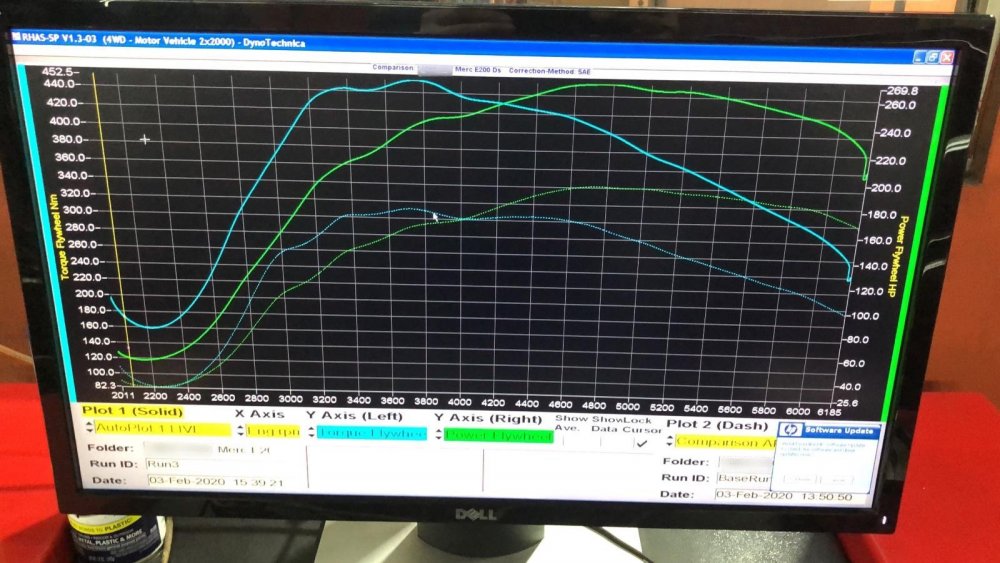The image size is (1000, 563).
Task: Click the RHAS-SP application icon in title bar
Action: pos(17,36)
